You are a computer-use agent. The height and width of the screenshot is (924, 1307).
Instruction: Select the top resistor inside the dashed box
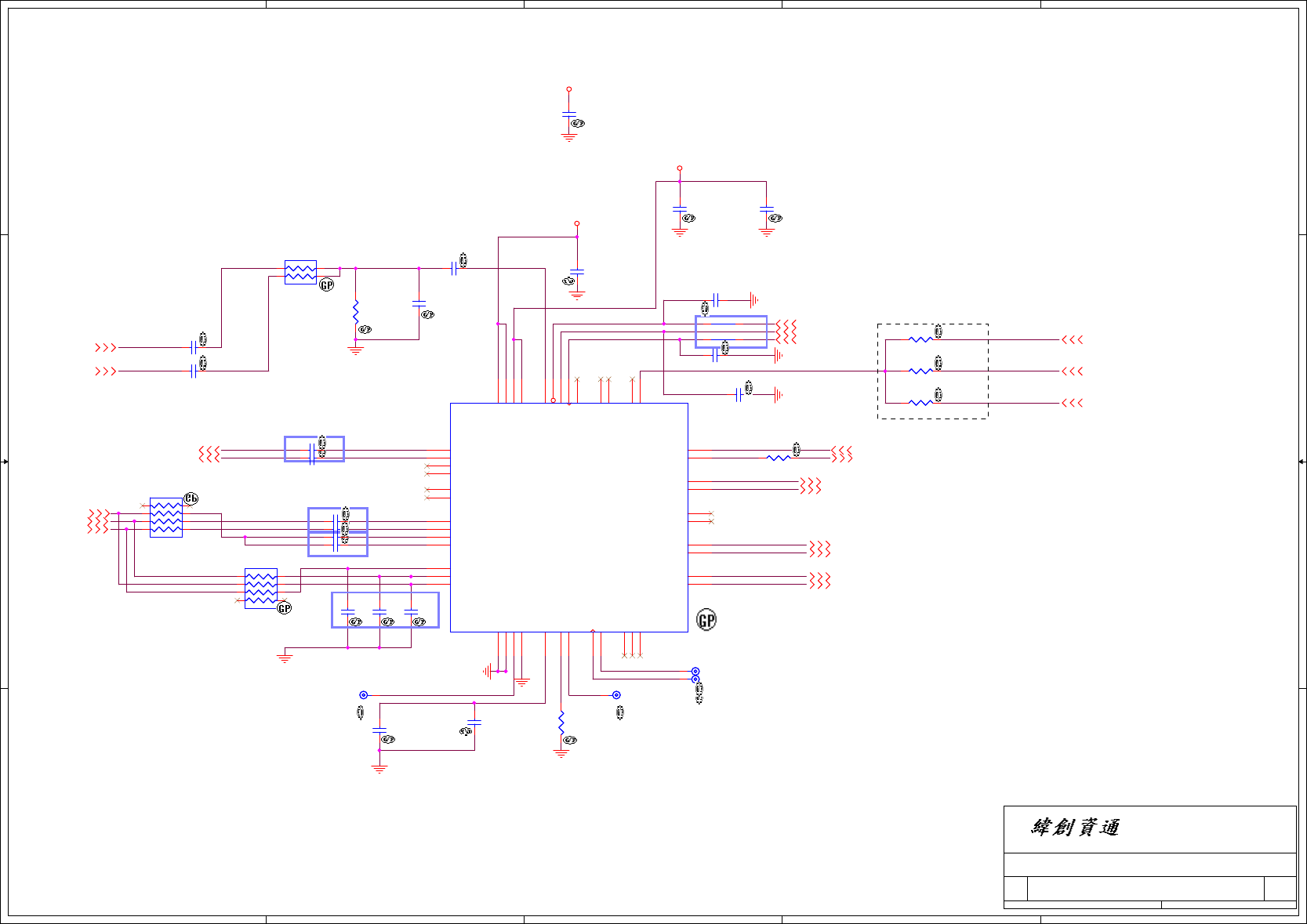[921, 339]
